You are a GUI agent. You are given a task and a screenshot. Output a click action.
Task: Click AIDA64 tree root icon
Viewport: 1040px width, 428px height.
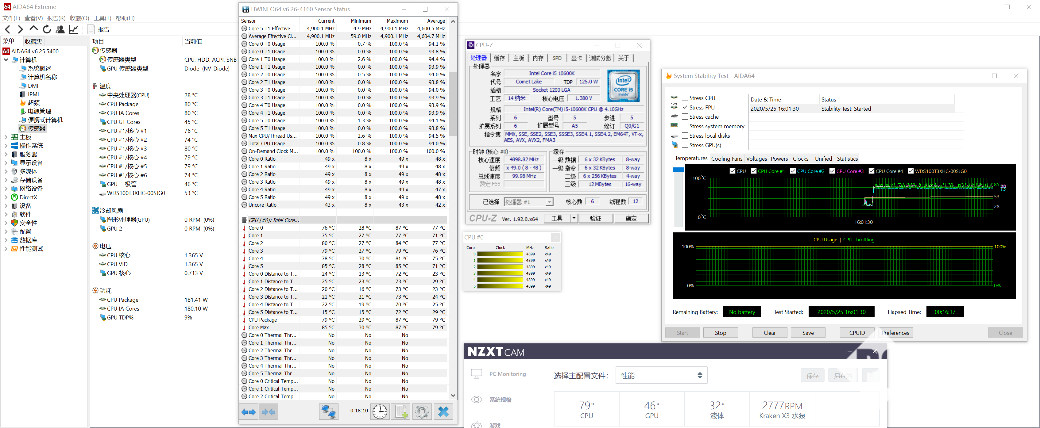point(5,50)
